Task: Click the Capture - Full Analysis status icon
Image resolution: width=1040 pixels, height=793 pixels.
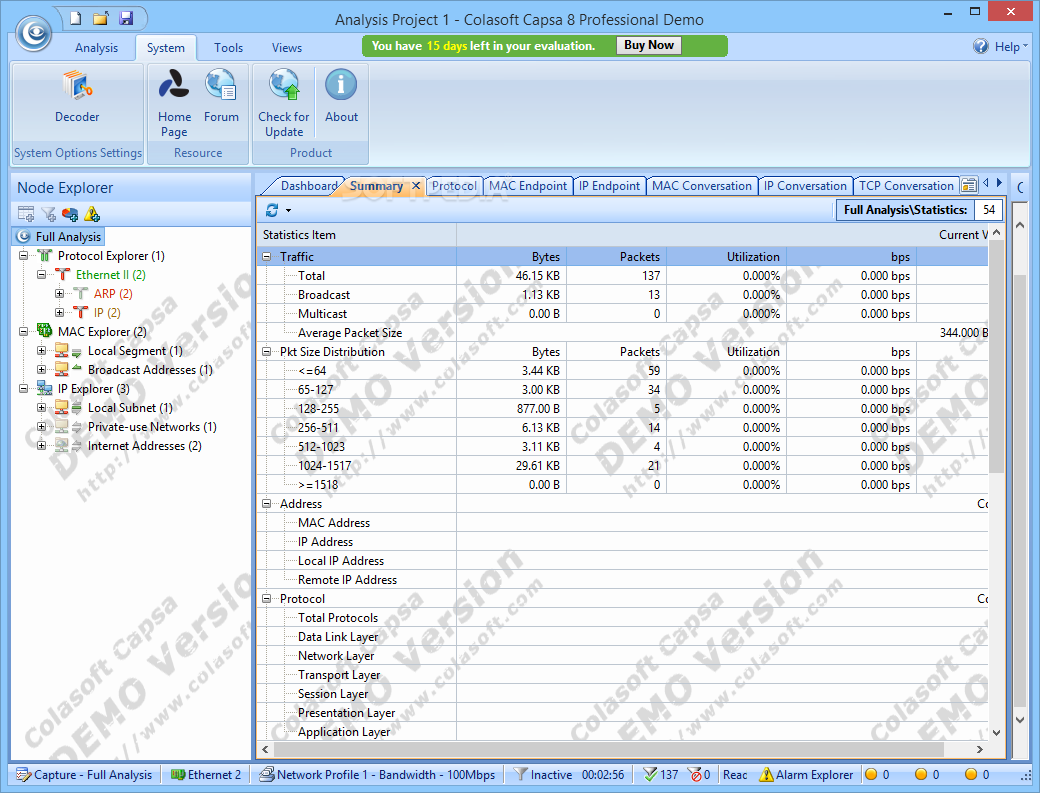Action: tap(23, 774)
